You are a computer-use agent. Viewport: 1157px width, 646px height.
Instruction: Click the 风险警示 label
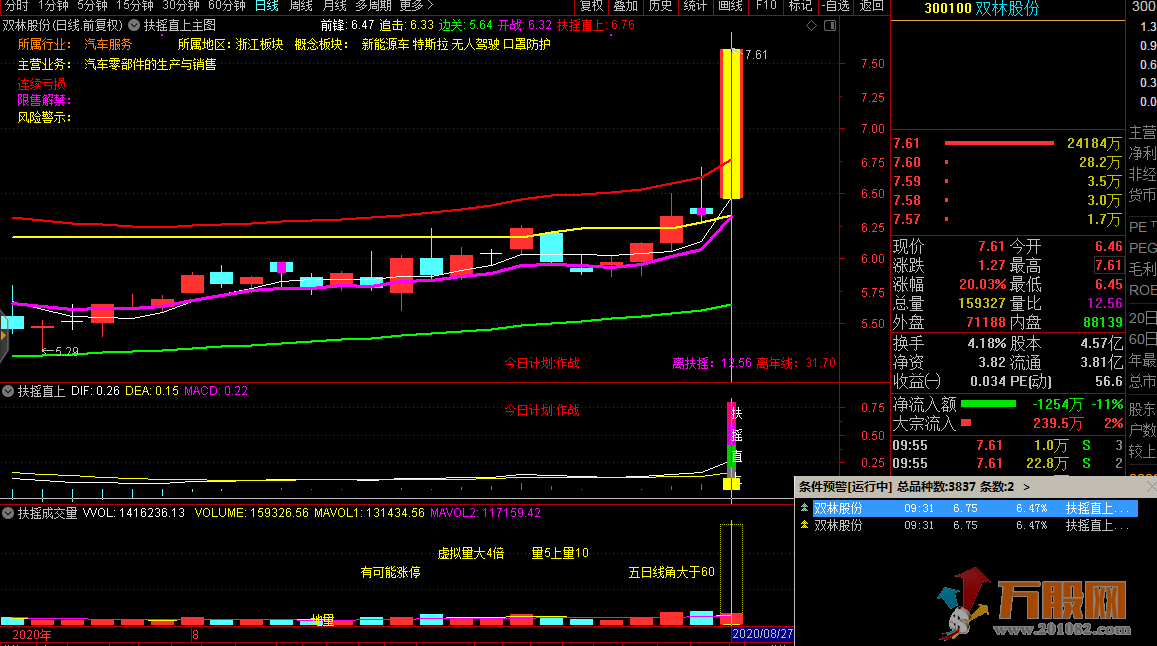tap(44, 117)
